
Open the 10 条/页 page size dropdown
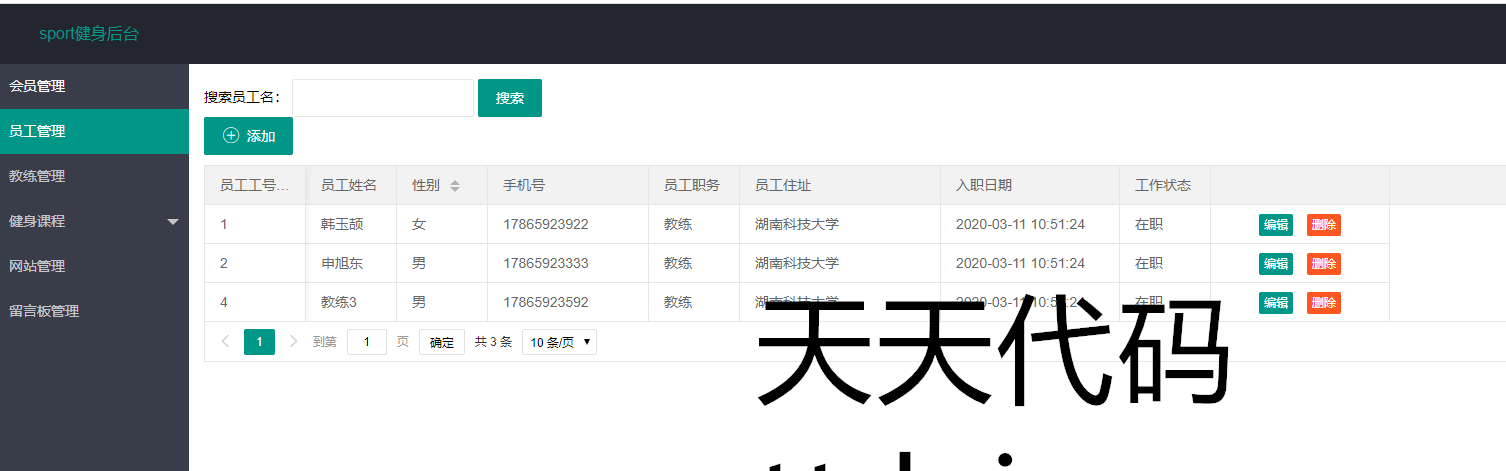(x=559, y=342)
